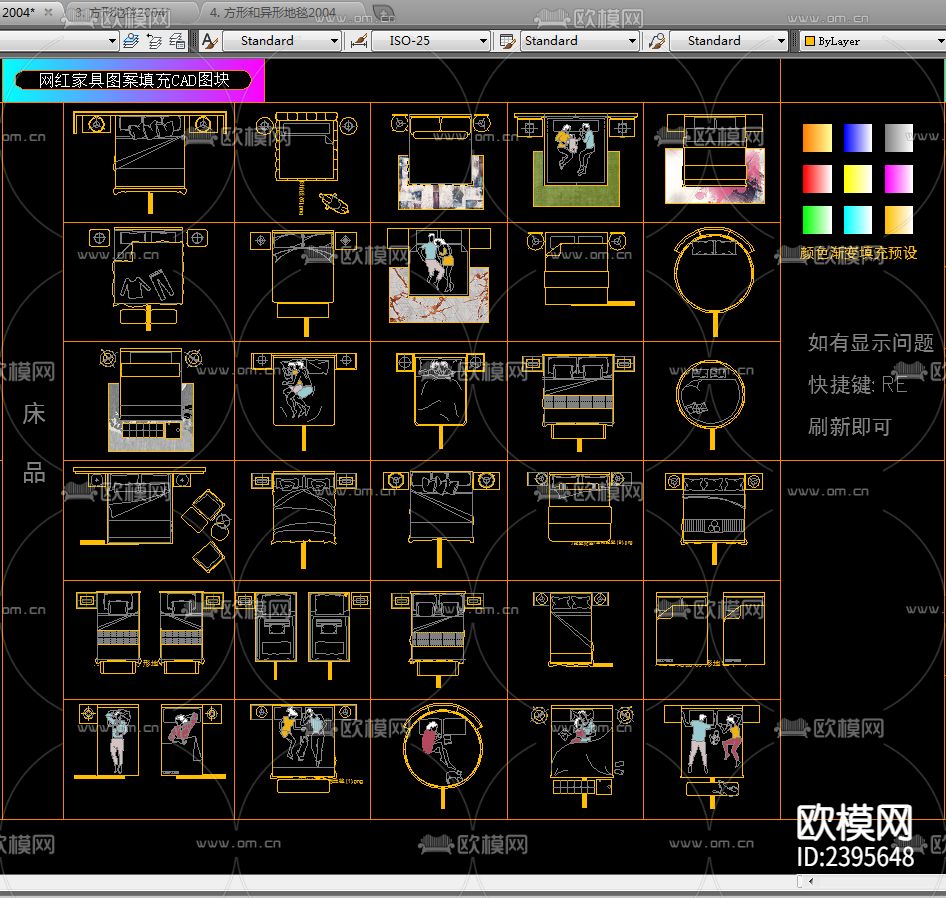
Task: Select the large round bed with two pillows
Action: coord(714,281)
